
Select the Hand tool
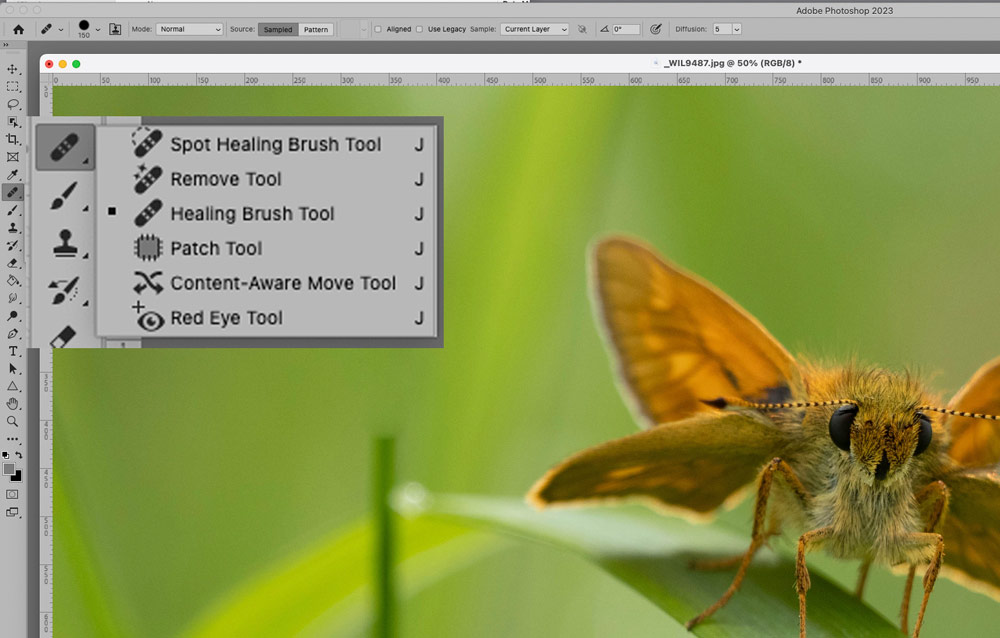point(12,404)
